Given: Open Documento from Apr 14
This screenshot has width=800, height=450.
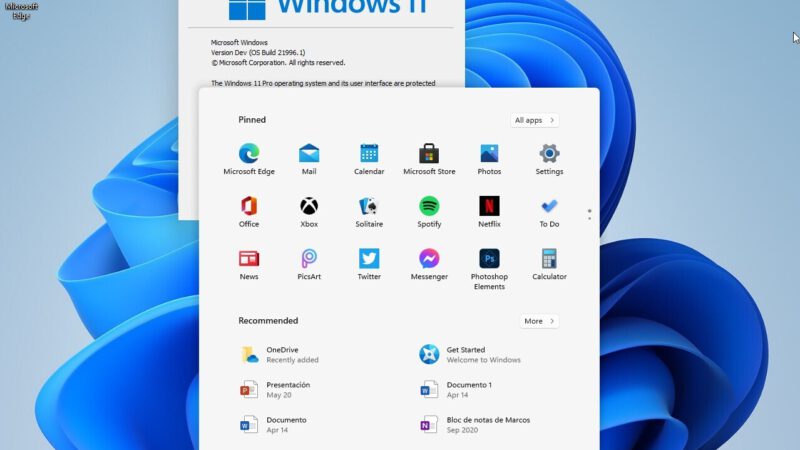Looking at the screenshot, I should (x=273, y=424).
